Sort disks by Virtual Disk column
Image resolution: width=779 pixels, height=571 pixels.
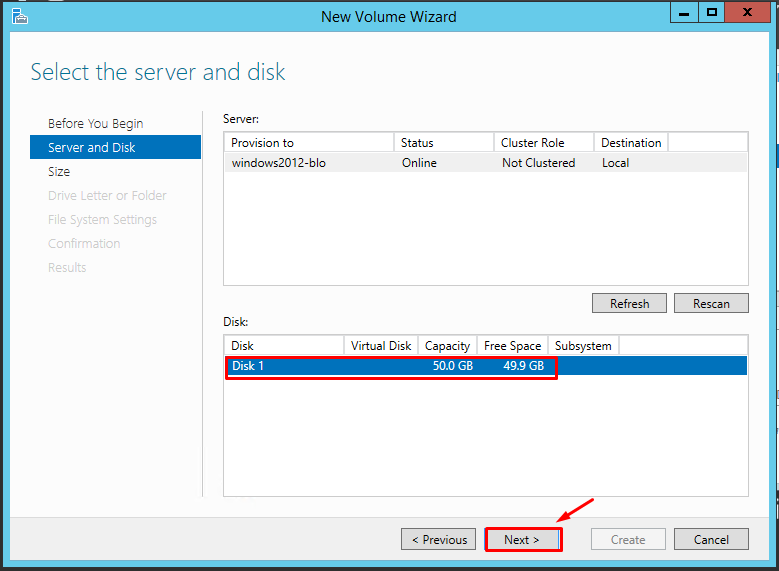(x=381, y=345)
